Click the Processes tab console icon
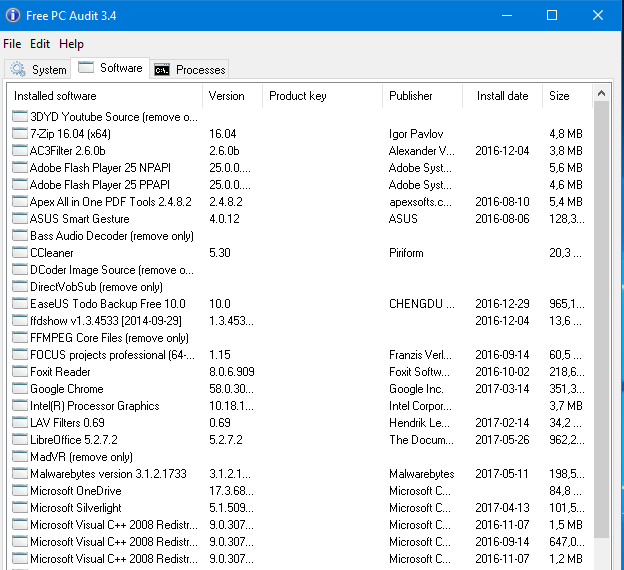 pos(162,70)
